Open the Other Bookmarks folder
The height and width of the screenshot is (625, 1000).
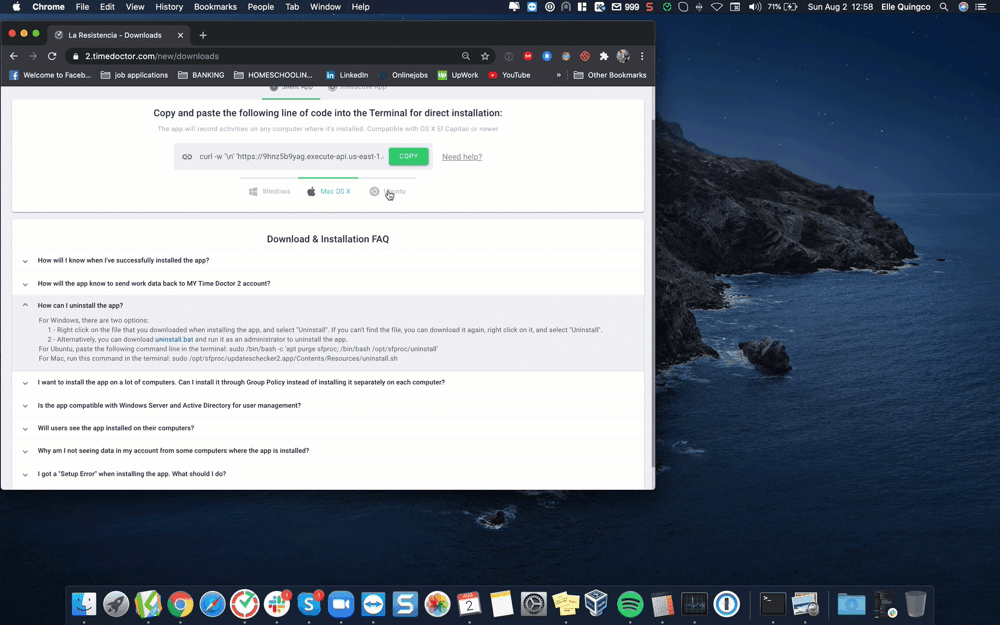(x=610, y=75)
